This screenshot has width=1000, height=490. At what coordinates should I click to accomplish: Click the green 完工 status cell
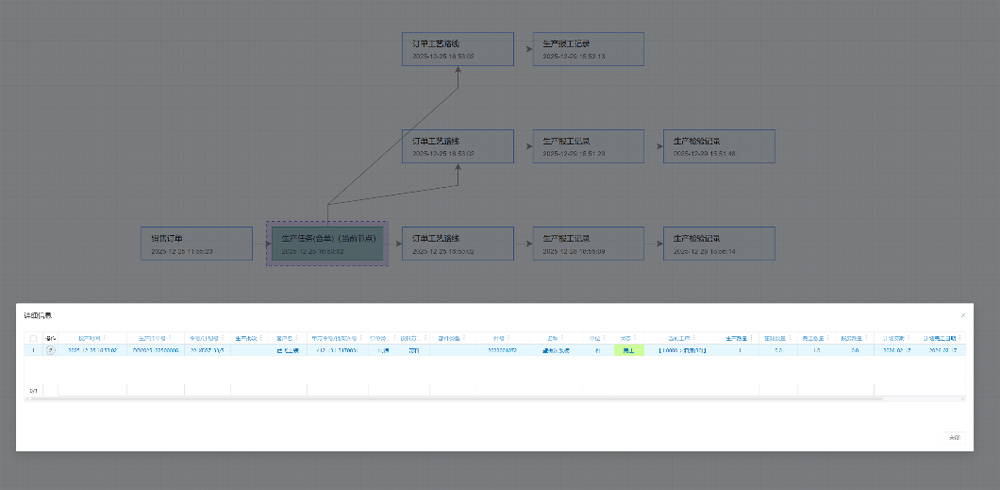(x=628, y=350)
